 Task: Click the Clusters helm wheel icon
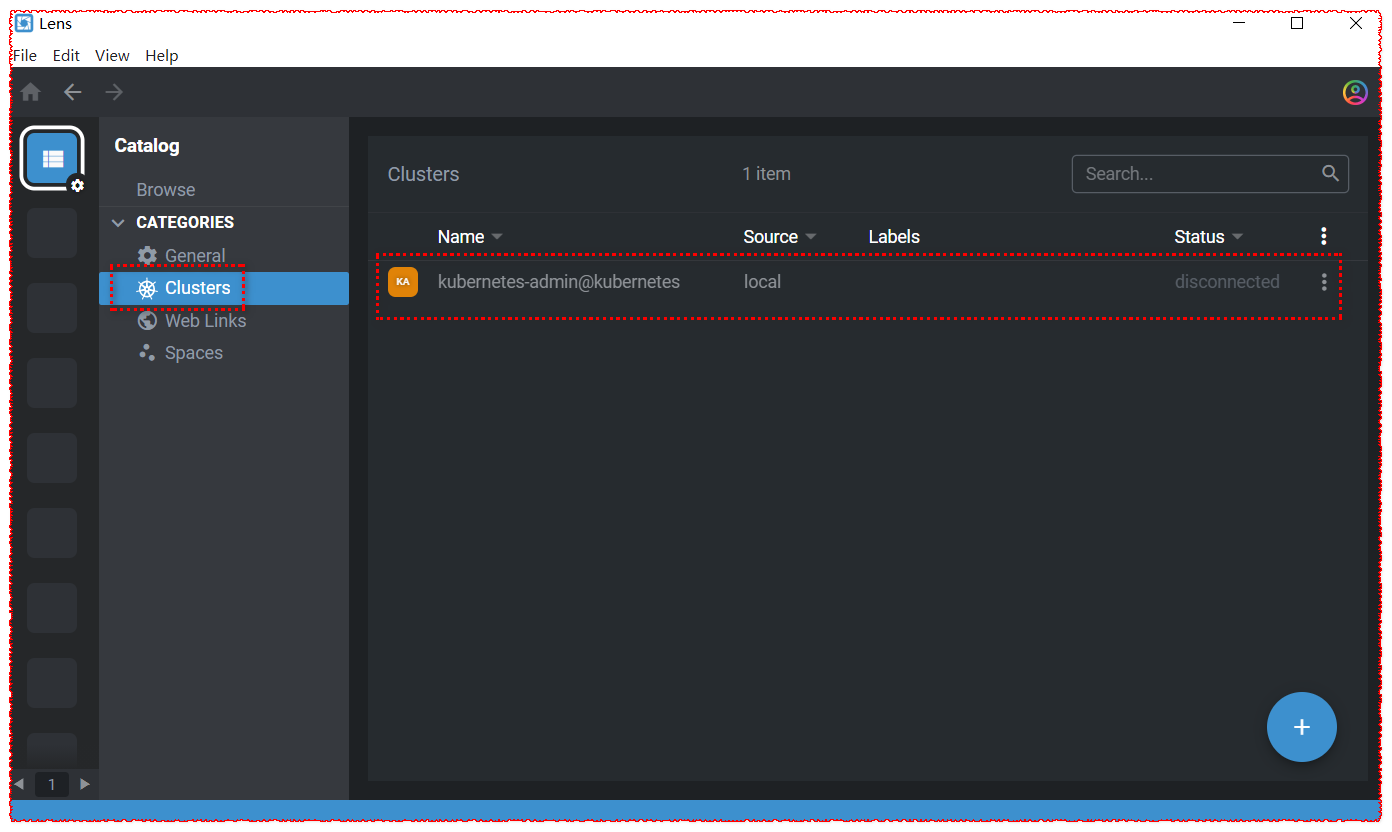pos(148,288)
